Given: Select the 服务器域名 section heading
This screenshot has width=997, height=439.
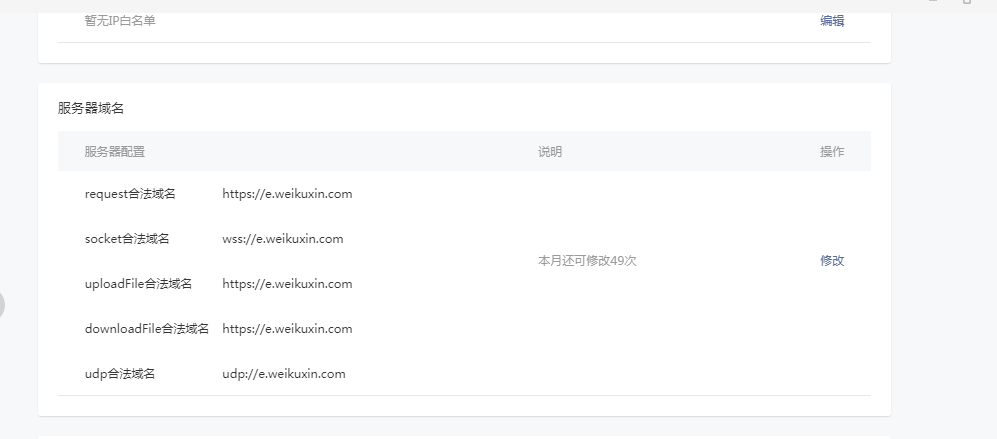Looking at the screenshot, I should point(90,108).
